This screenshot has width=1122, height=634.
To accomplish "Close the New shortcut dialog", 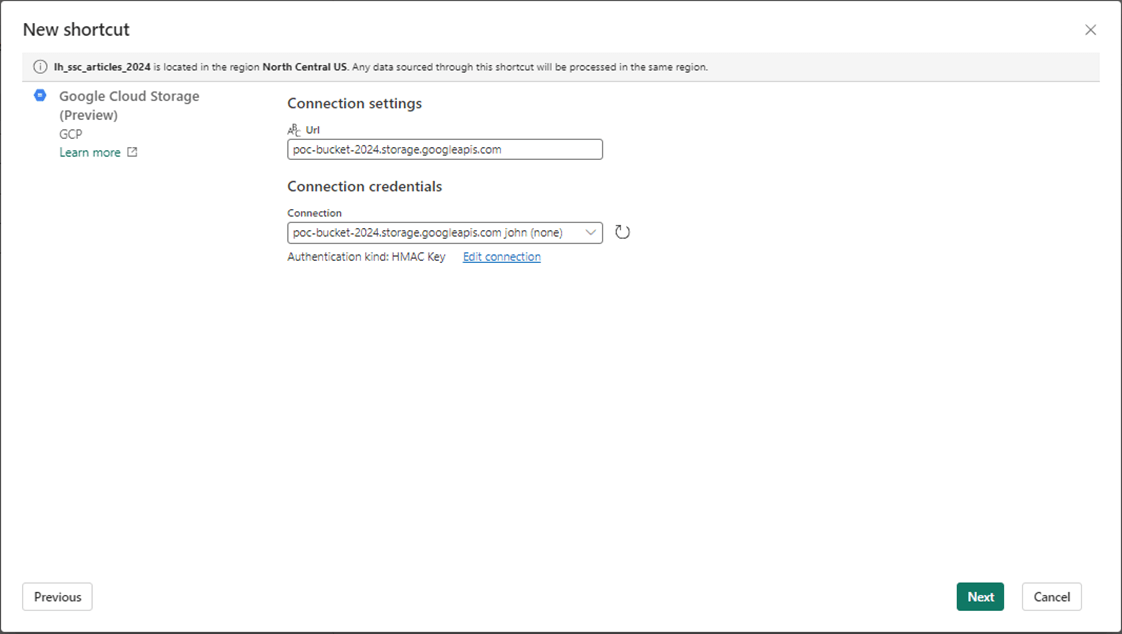I will 1090,30.
